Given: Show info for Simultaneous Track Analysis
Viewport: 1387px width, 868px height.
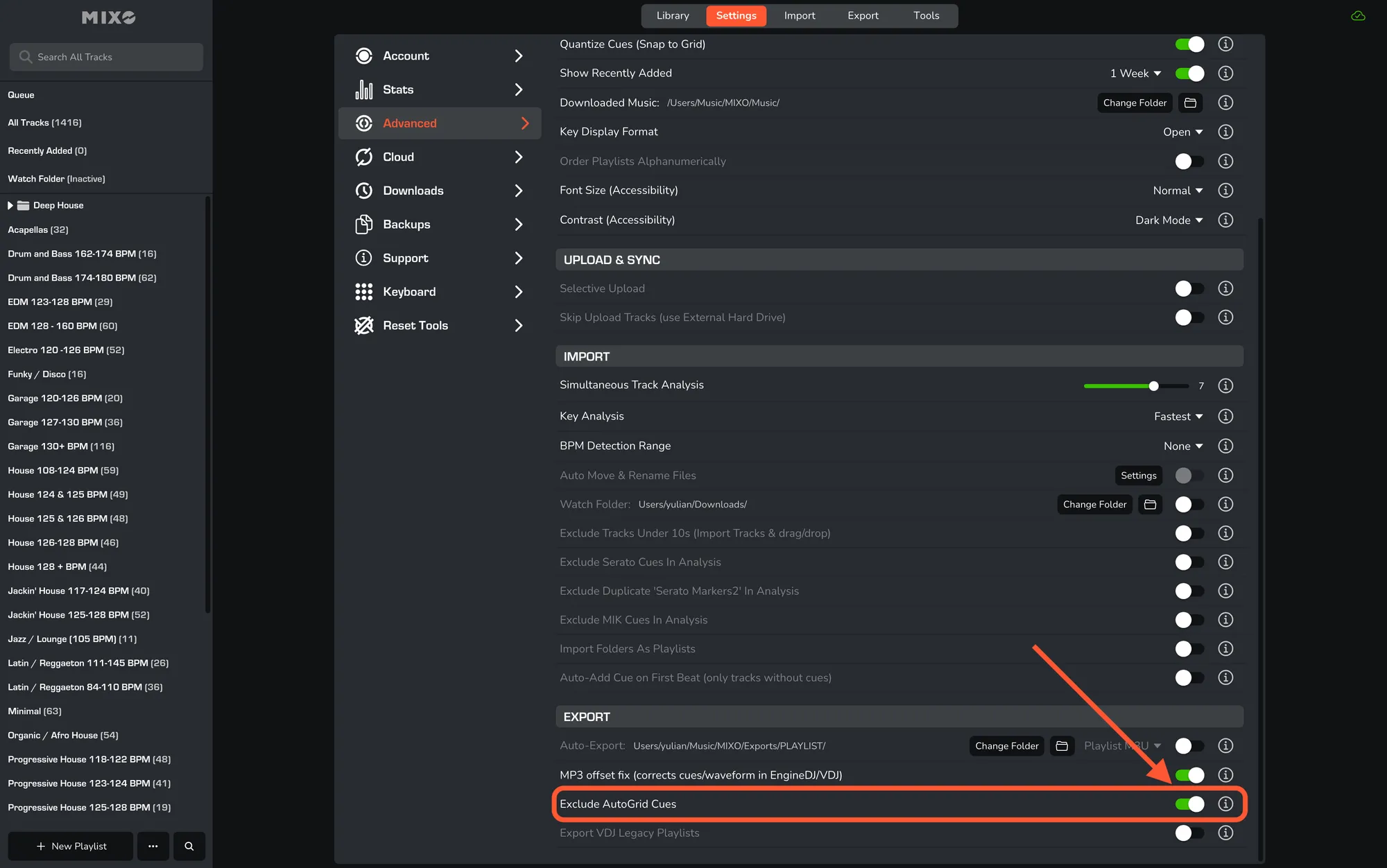Looking at the screenshot, I should (1225, 385).
